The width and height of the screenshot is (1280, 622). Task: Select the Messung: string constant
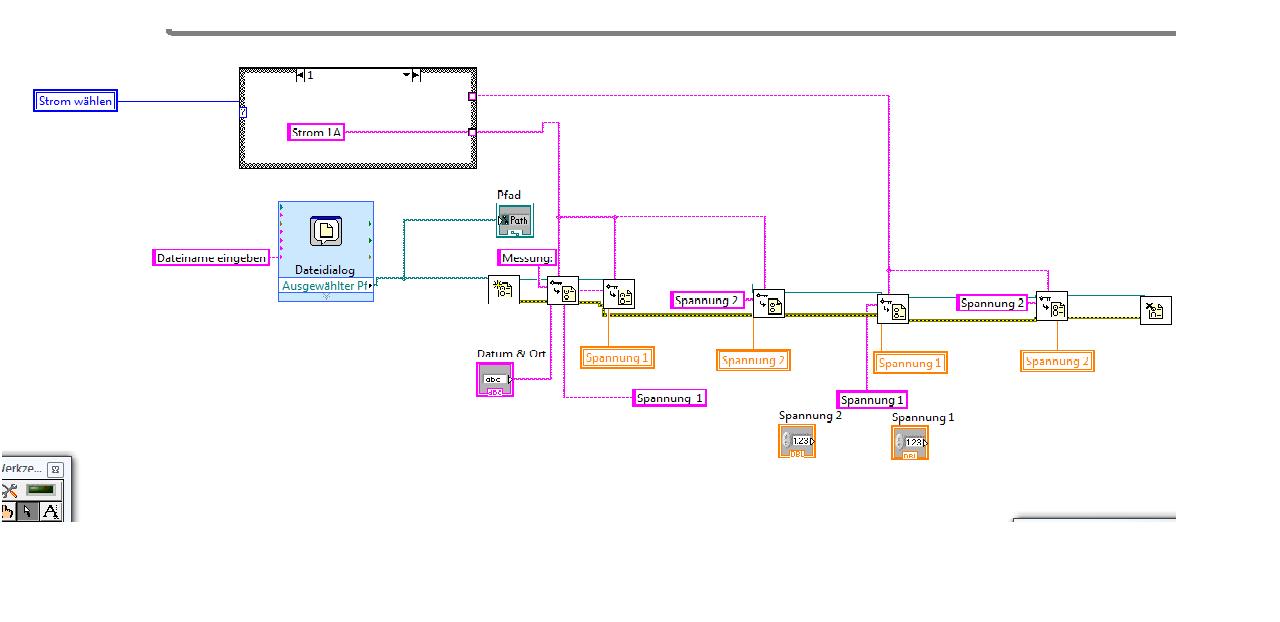click(527, 258)
